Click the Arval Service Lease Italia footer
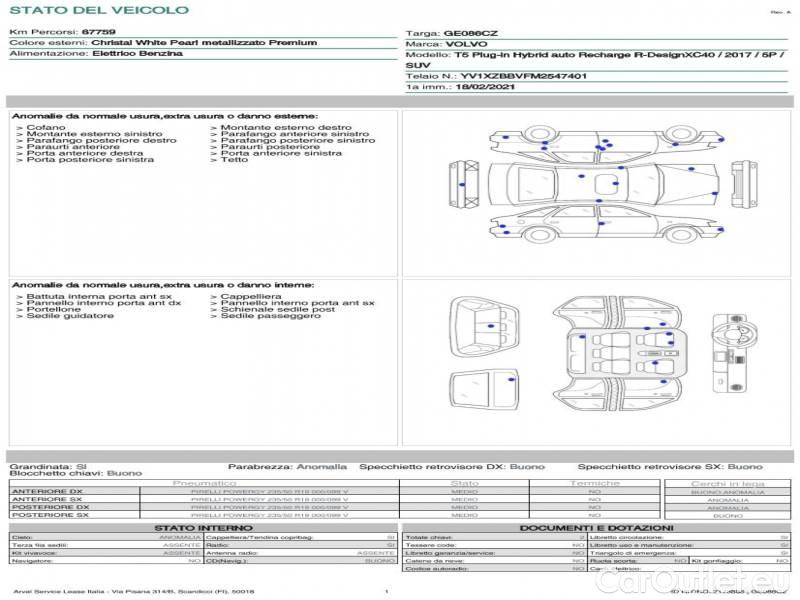This screenshot has width=800, height=600. click(133, 592)
